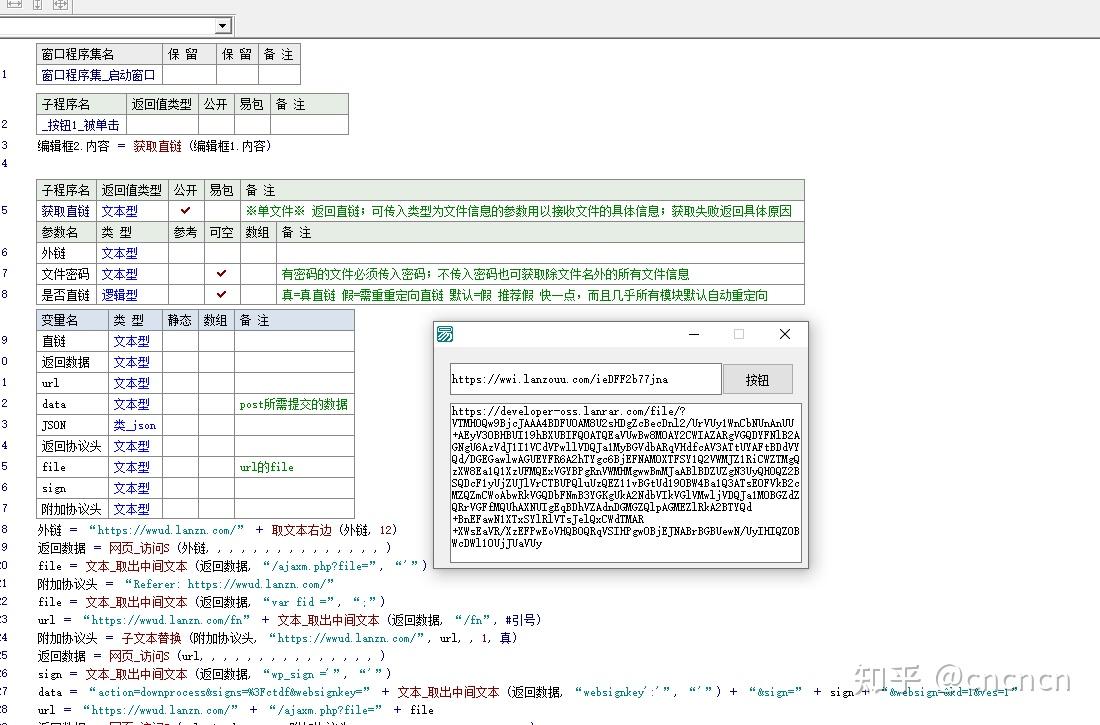
Task: Open the program set selector dropdown
Action: tap(224, 24)
